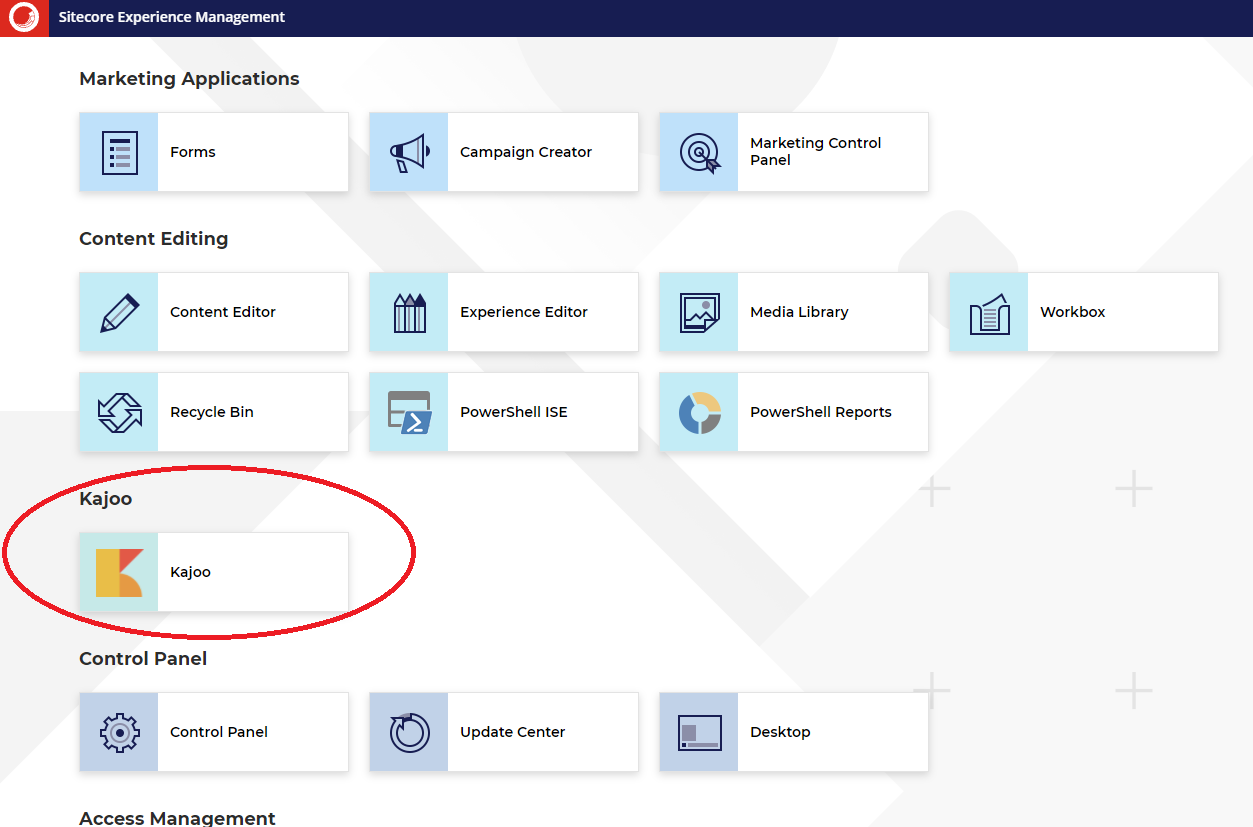Click the Marketing Applications heading
Image resolution: width=1253 pixels, height=827 pixels.
pyautogui.click(x=189, y=79)
